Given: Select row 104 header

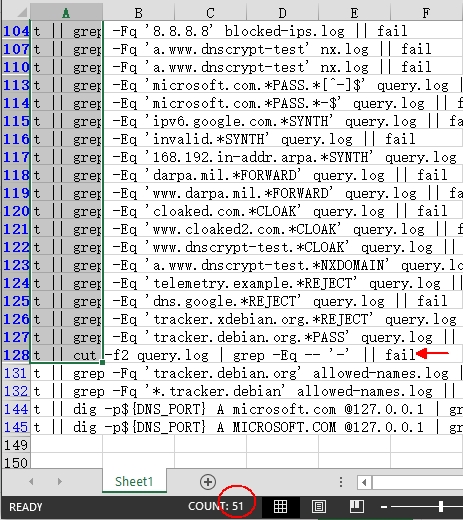Looking at the screenshot, I should (16, 31).
